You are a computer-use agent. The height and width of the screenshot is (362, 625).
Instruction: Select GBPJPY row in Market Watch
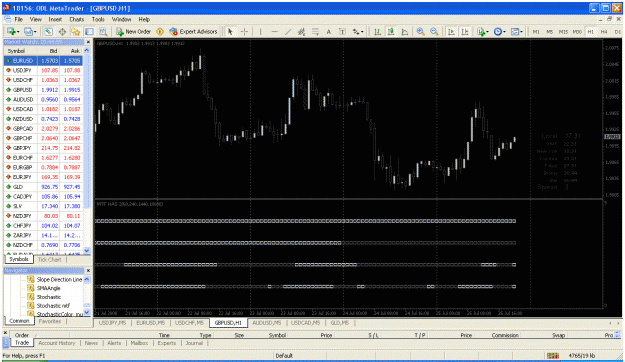click(x=43, y=148)
